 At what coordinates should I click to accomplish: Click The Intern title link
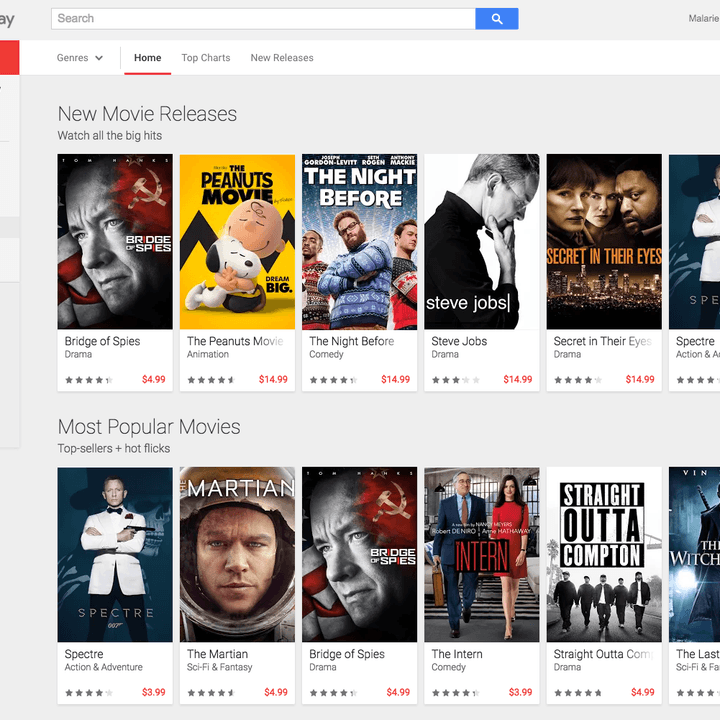click(x=457, y=654)
